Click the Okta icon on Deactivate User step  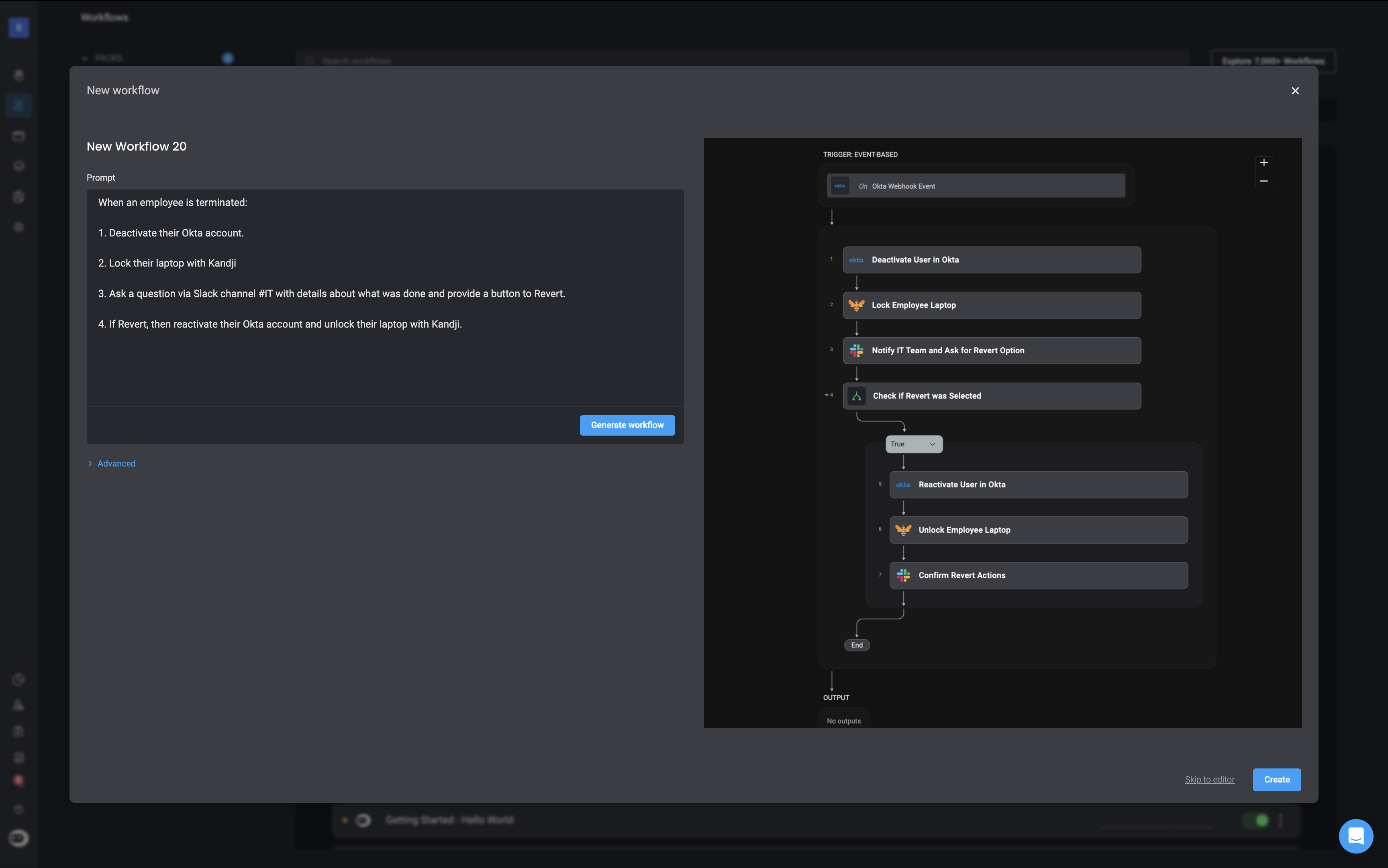[x=856, y=260]
